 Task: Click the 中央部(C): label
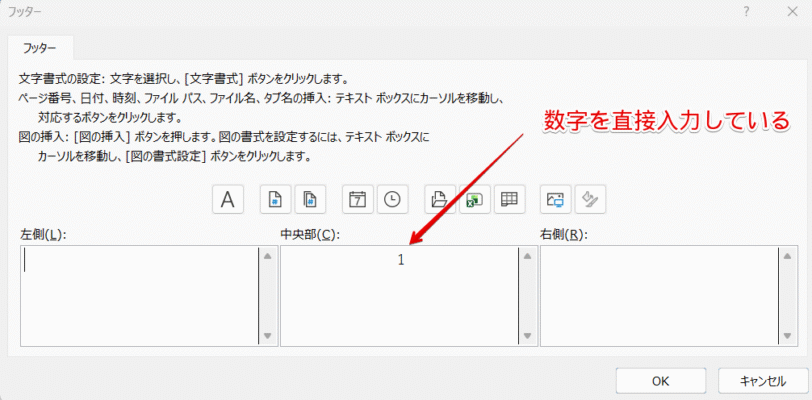point(310,234)
